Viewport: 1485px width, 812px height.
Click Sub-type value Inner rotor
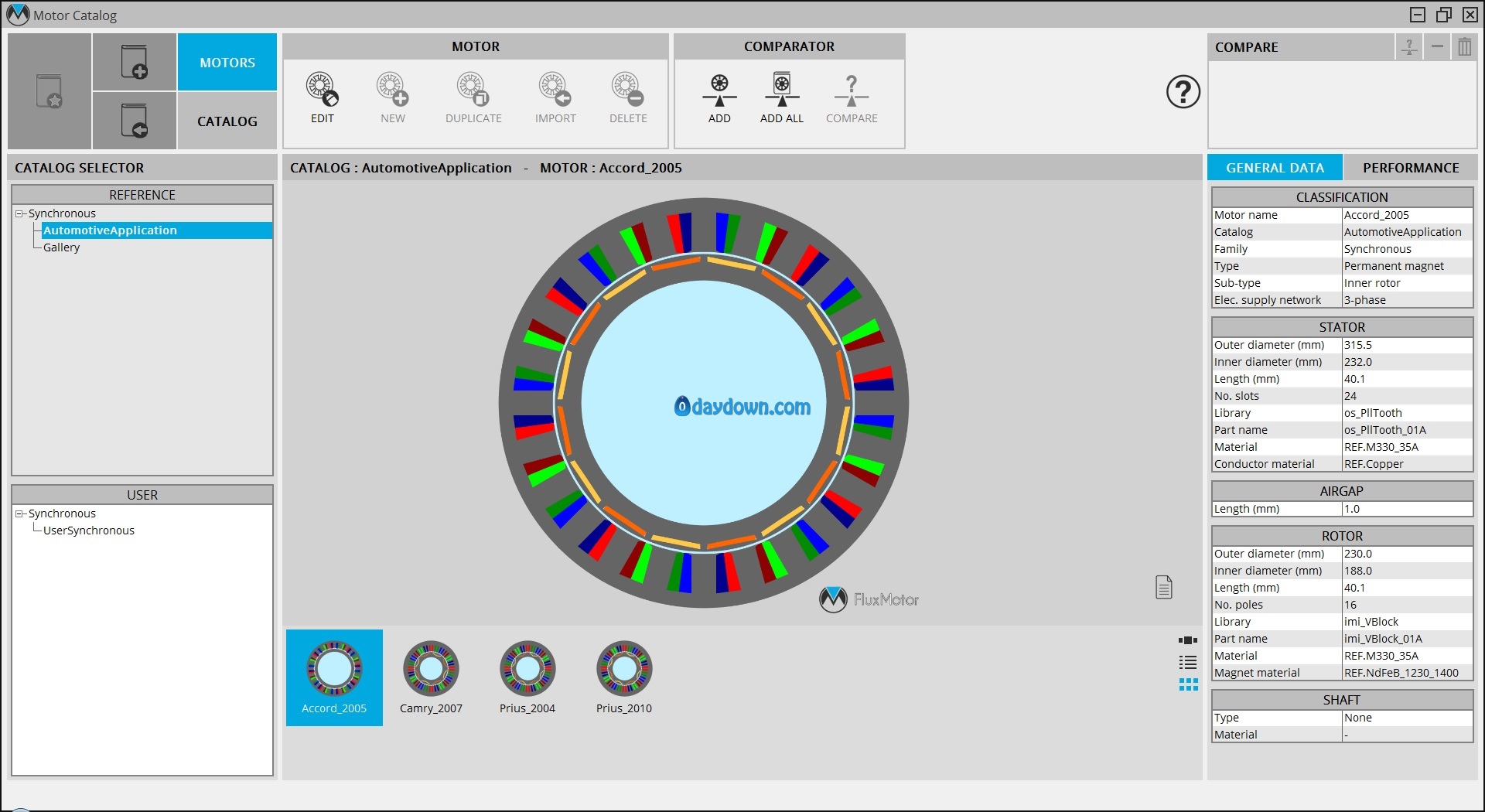click(1407, 283)
